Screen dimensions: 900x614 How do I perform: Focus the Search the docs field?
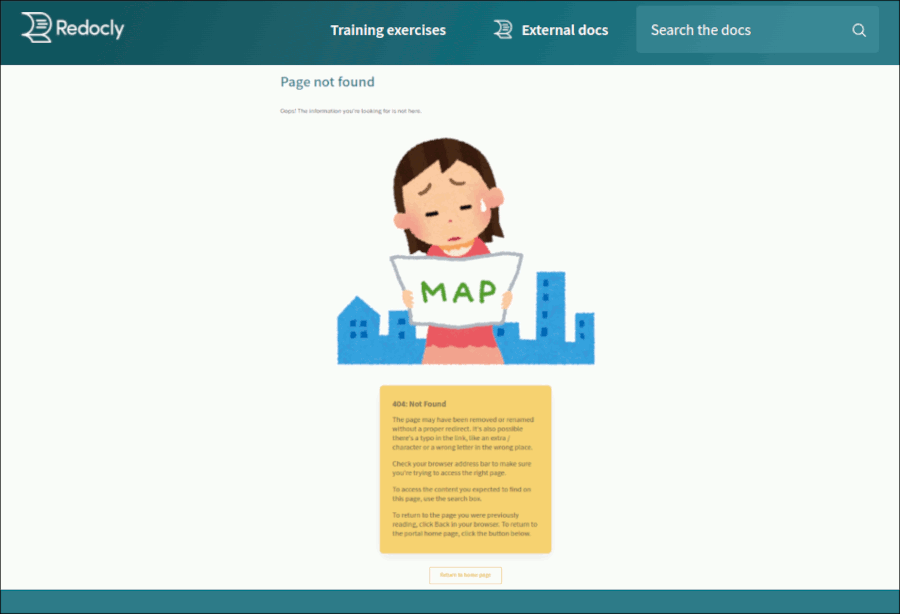click(x=757, y=30)
